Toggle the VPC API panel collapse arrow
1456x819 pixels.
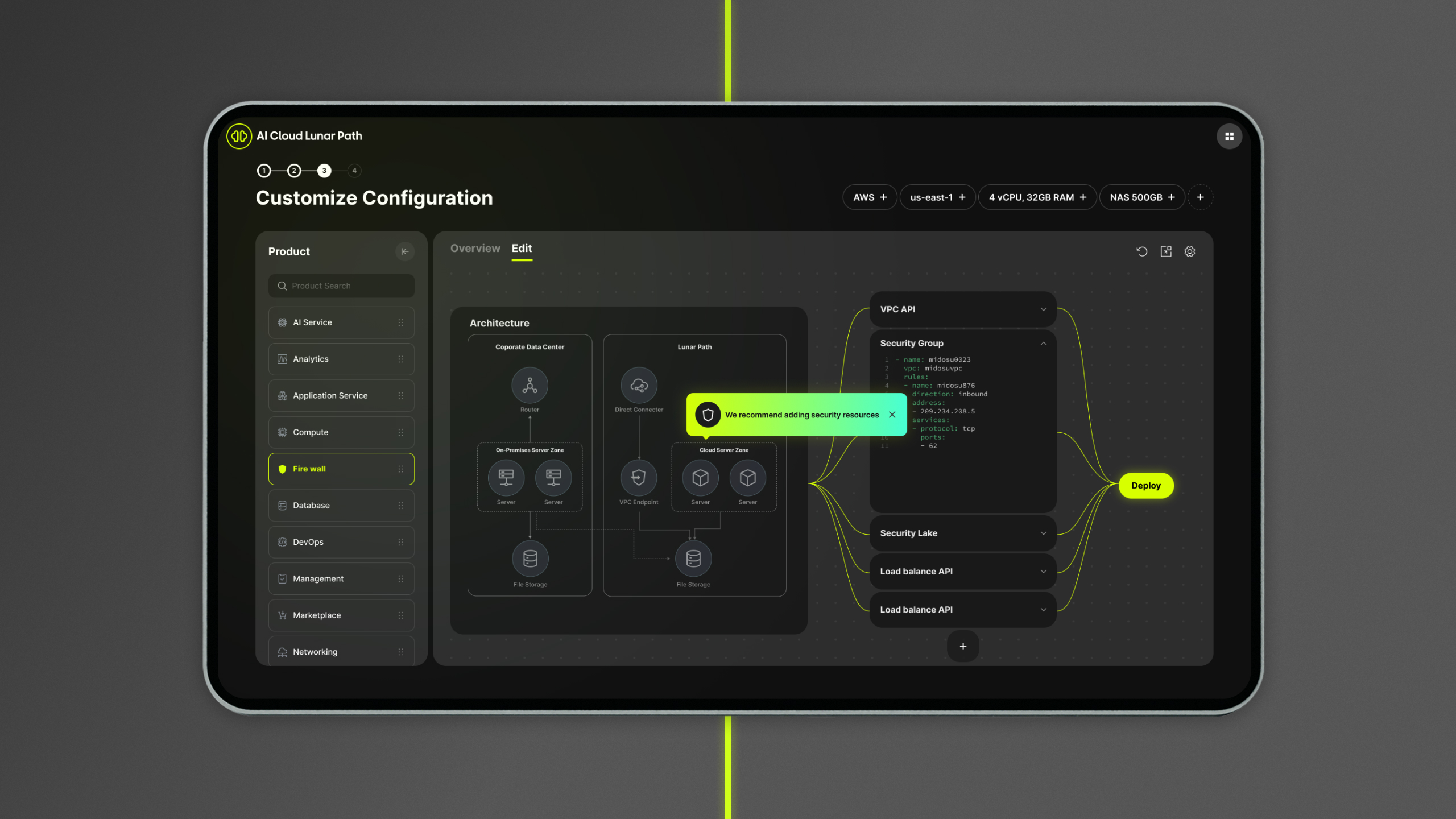point(1044,309)
